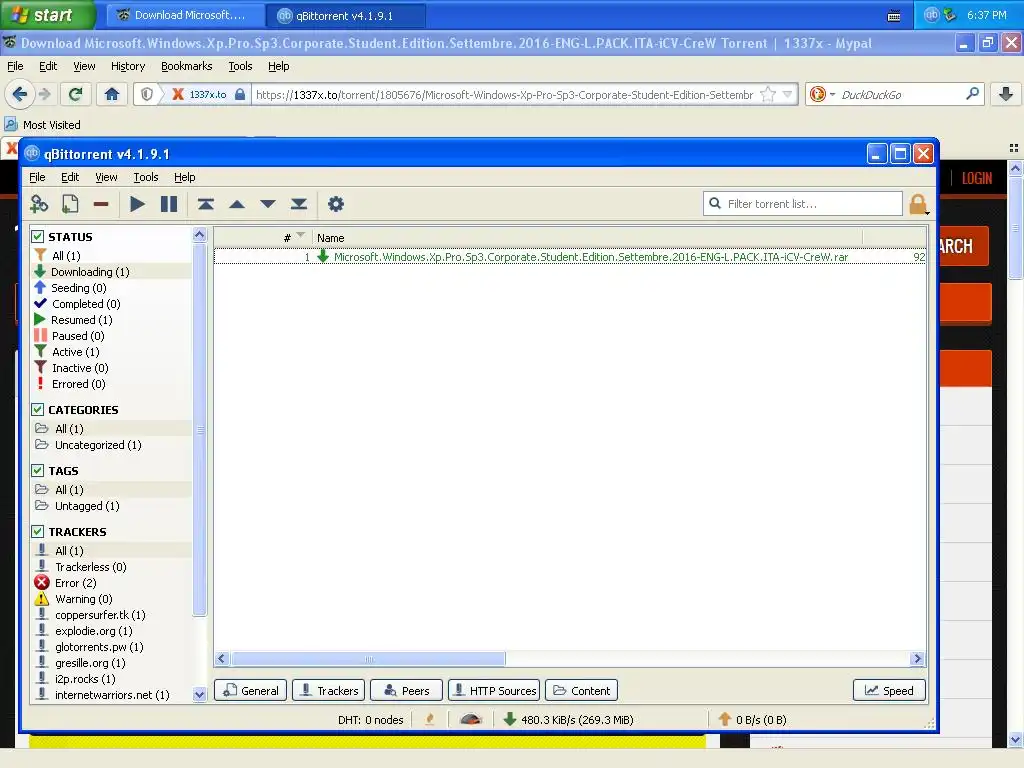1024x768 pixels.
Task: Click the connection status plug icon
Action: click(x=430, y=720)
